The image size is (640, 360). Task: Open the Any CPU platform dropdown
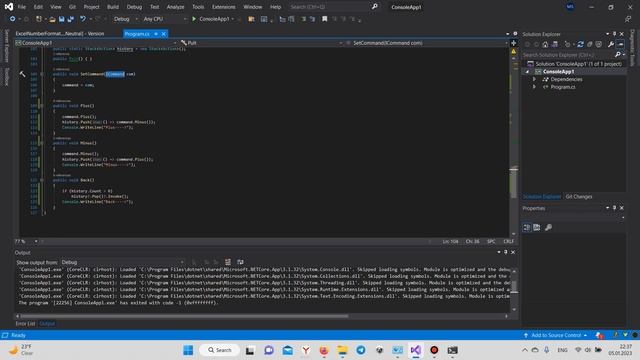[x=164, y=19]
